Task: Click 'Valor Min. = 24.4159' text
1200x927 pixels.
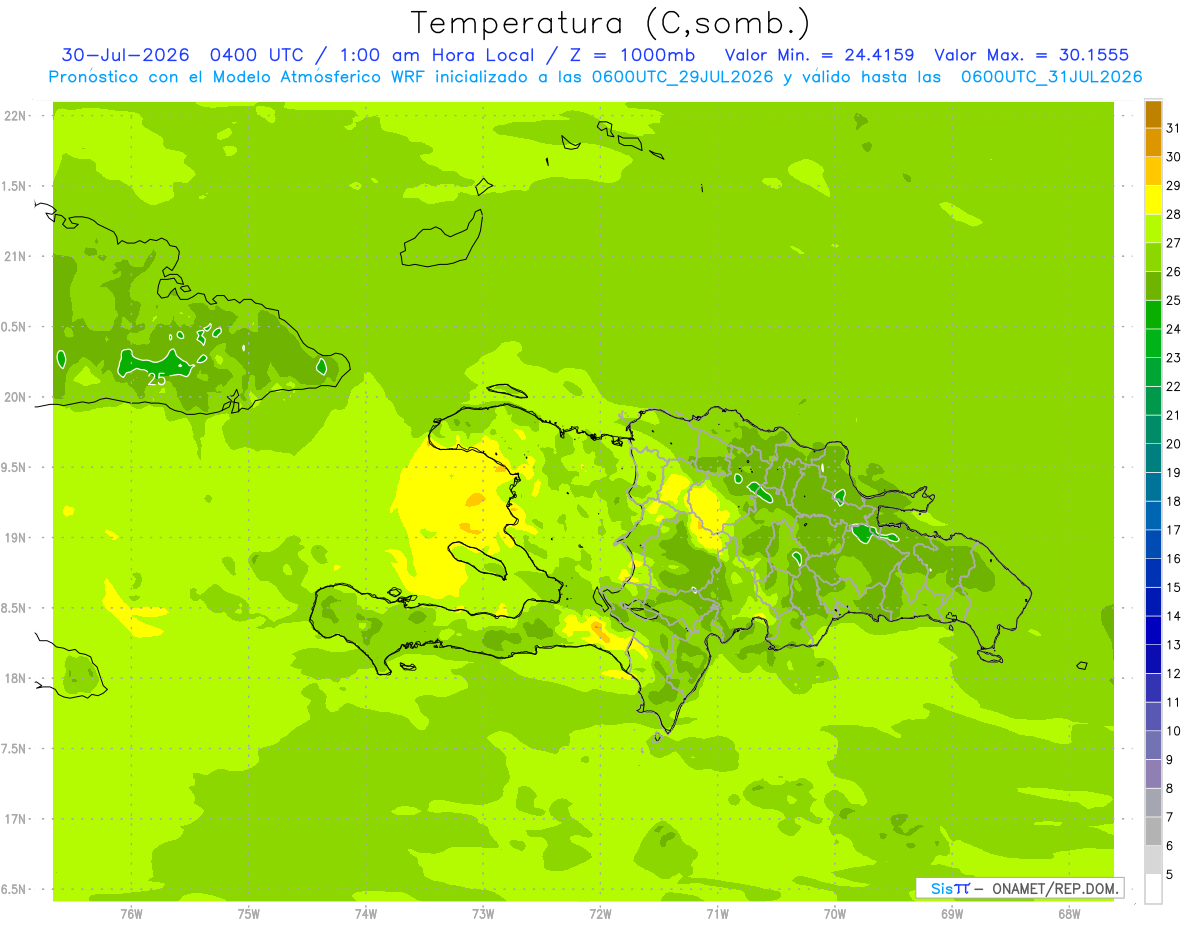Action: 819,55
